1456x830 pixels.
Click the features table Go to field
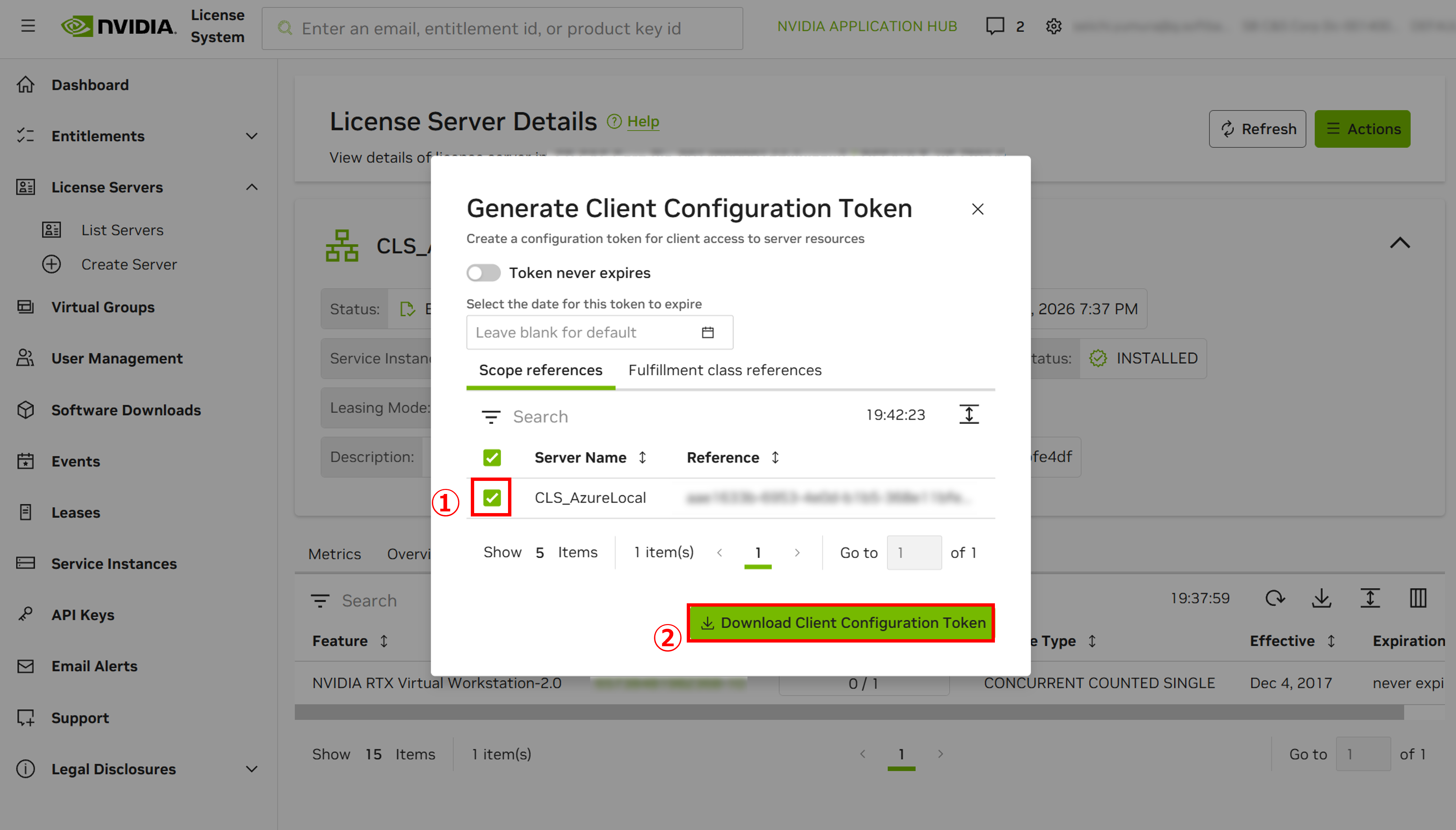pyautogui.click(x=1363, y=754)
